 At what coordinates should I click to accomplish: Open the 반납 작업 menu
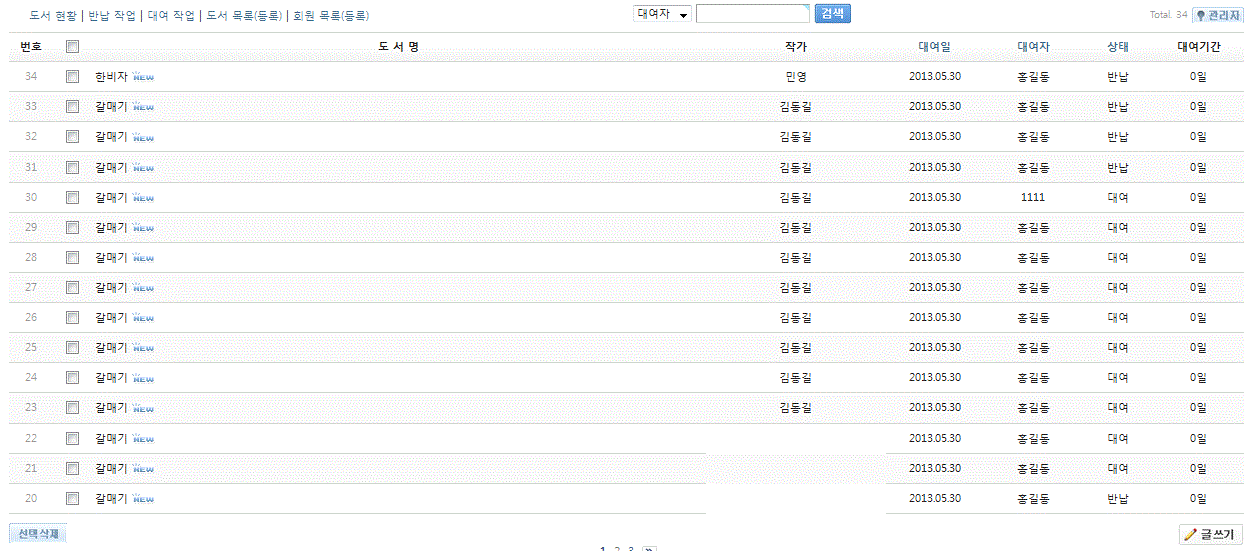point(112,16)
